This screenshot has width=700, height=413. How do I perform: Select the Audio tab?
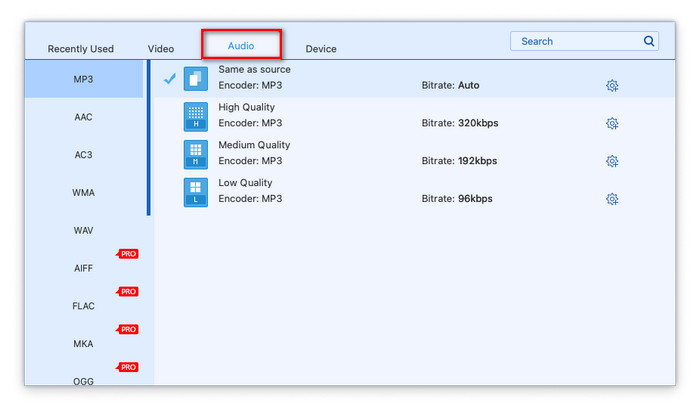click(x=241, y=46)
